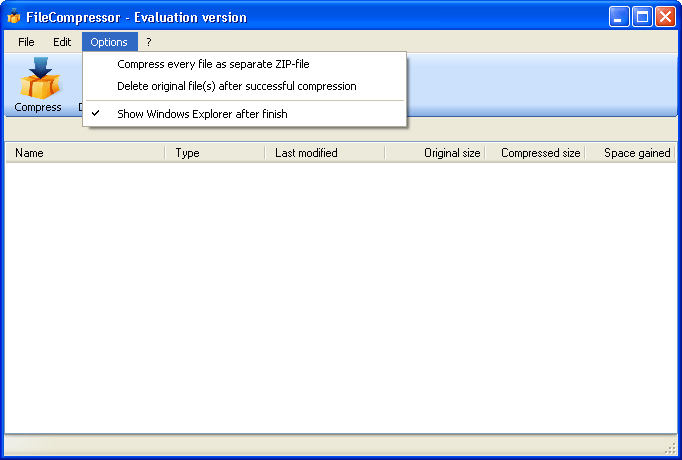This screenshot has height=460, width=682.
Task: Click the Last modified column header
Action: [324, 153]
